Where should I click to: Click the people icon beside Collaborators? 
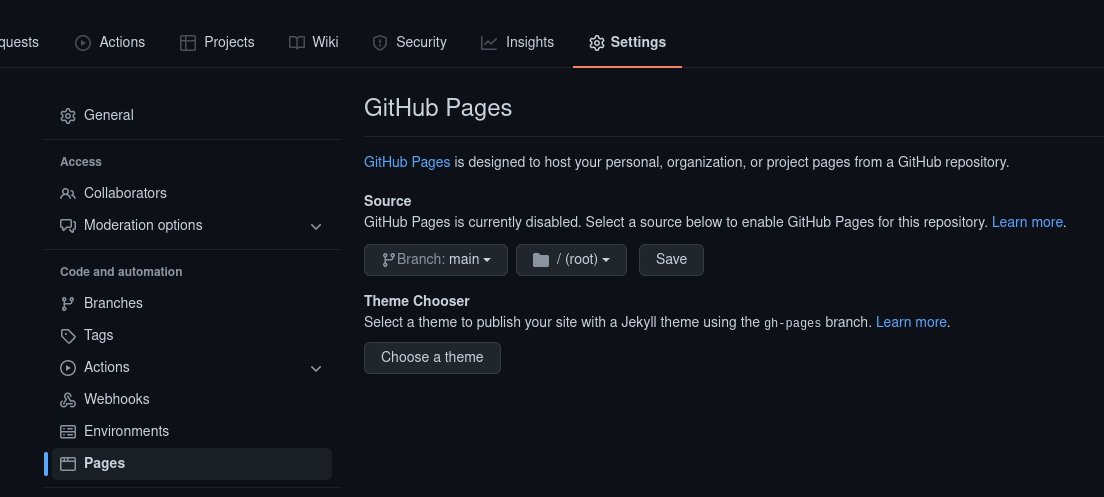coord(68,194)
